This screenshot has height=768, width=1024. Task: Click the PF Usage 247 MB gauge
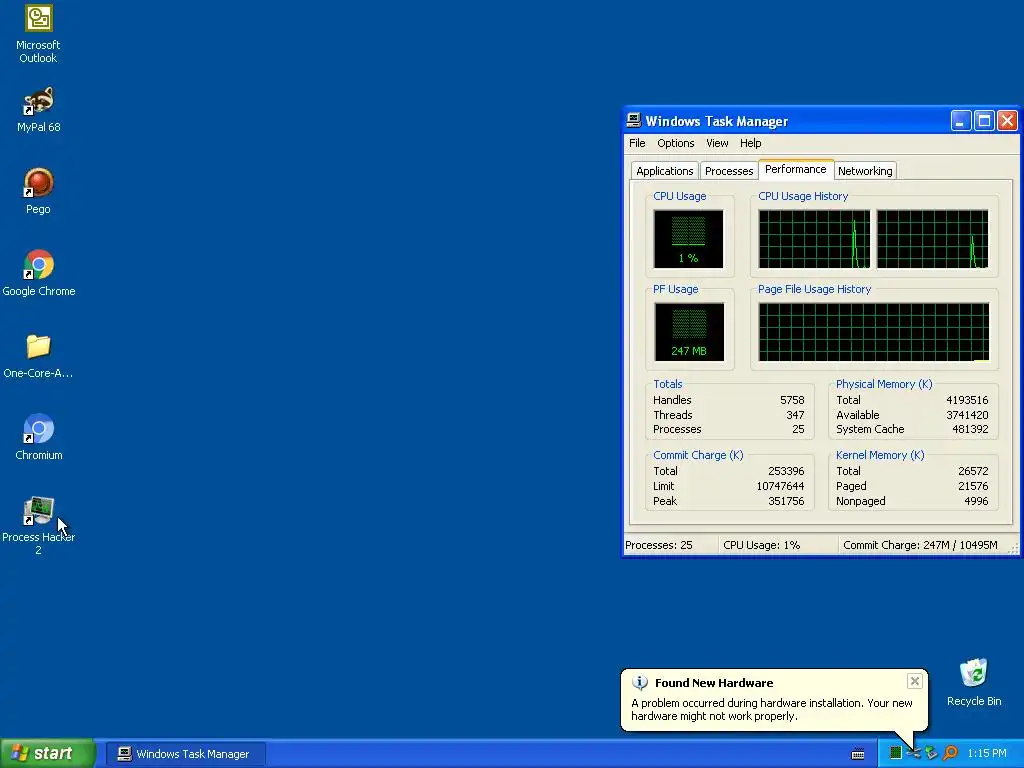coord(689,332)
